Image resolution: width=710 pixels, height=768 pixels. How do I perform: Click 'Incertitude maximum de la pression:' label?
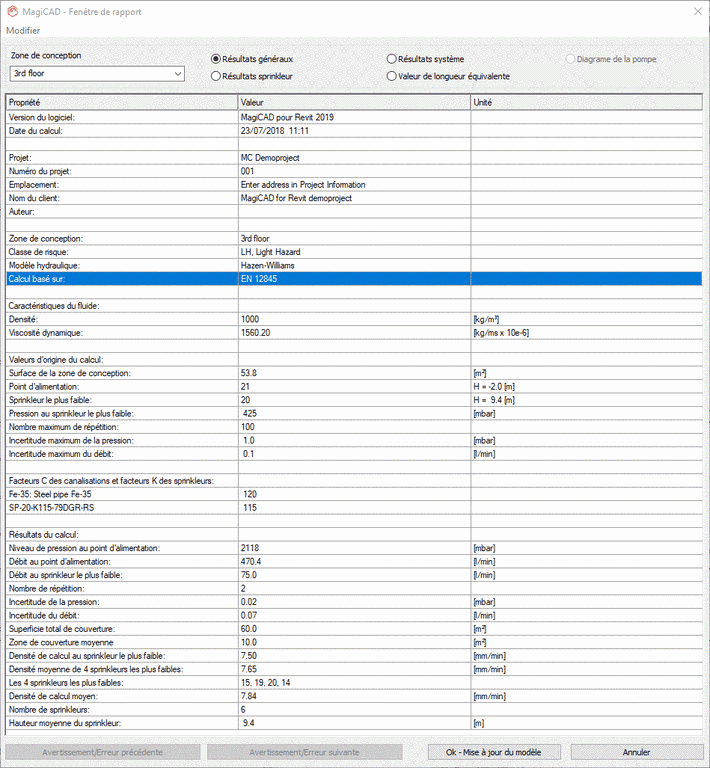click(71, 440)
